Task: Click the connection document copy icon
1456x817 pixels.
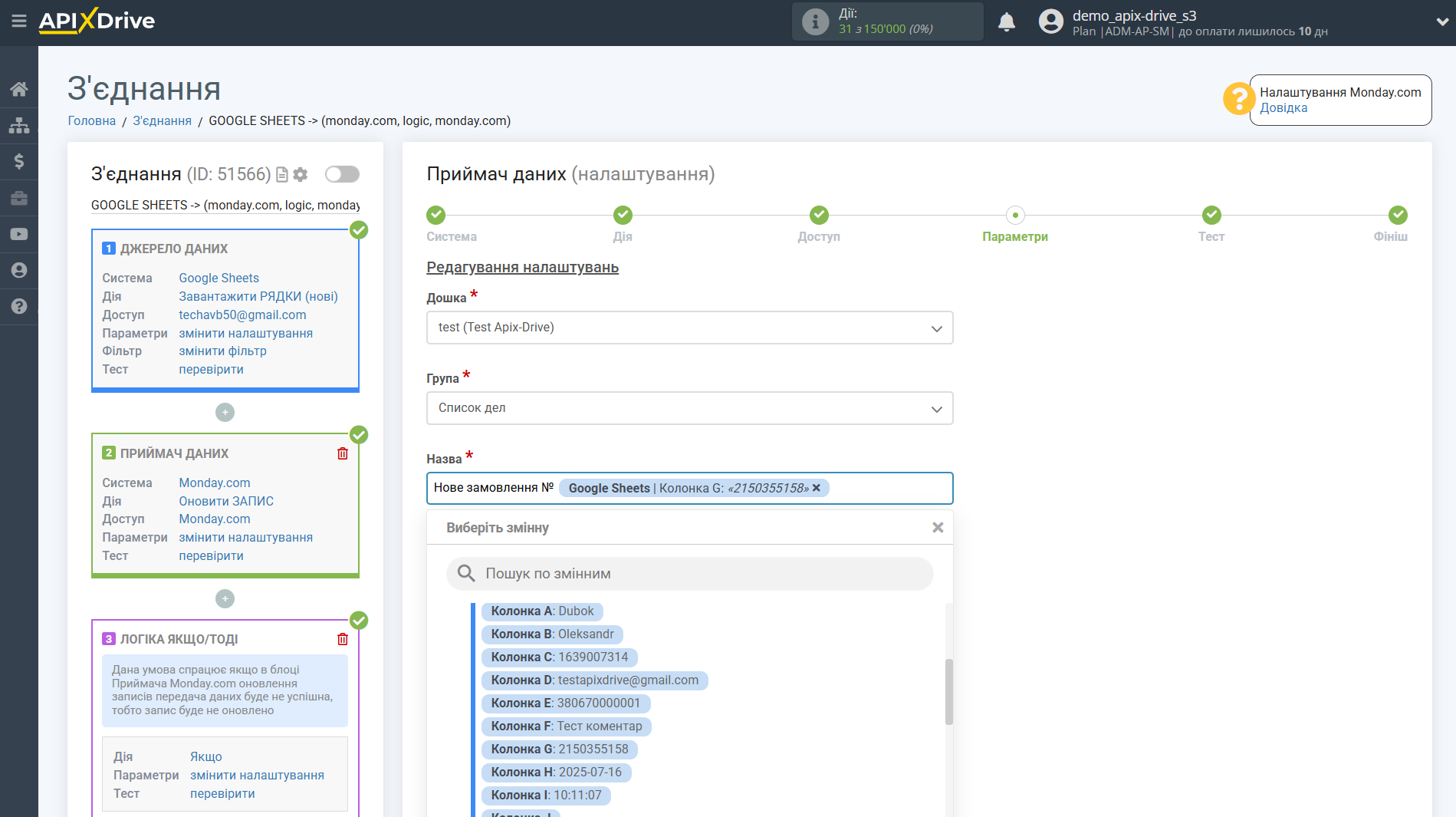Action: point(282,175)
